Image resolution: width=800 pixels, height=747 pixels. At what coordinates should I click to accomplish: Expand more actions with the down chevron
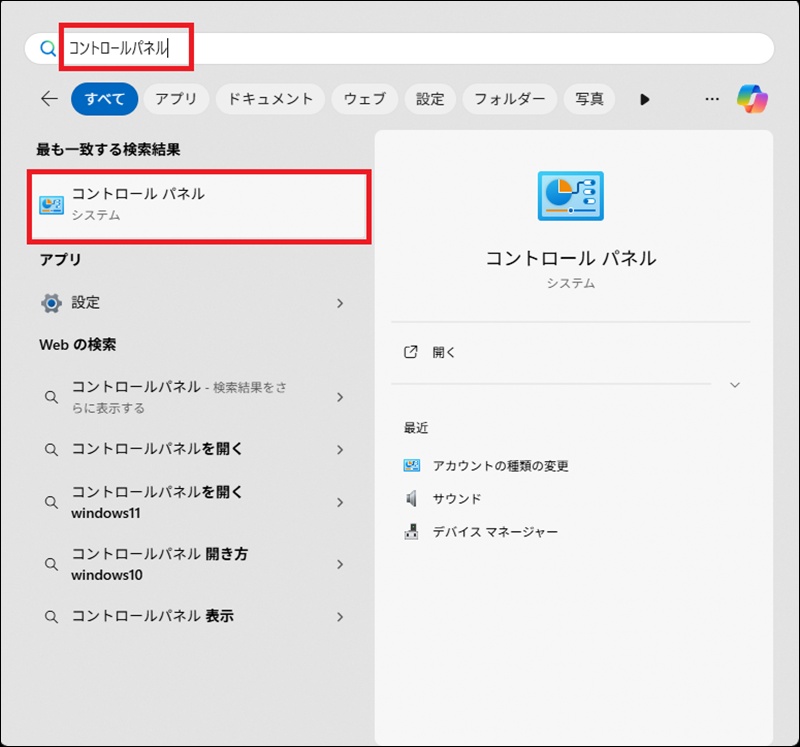coord(735,385)
